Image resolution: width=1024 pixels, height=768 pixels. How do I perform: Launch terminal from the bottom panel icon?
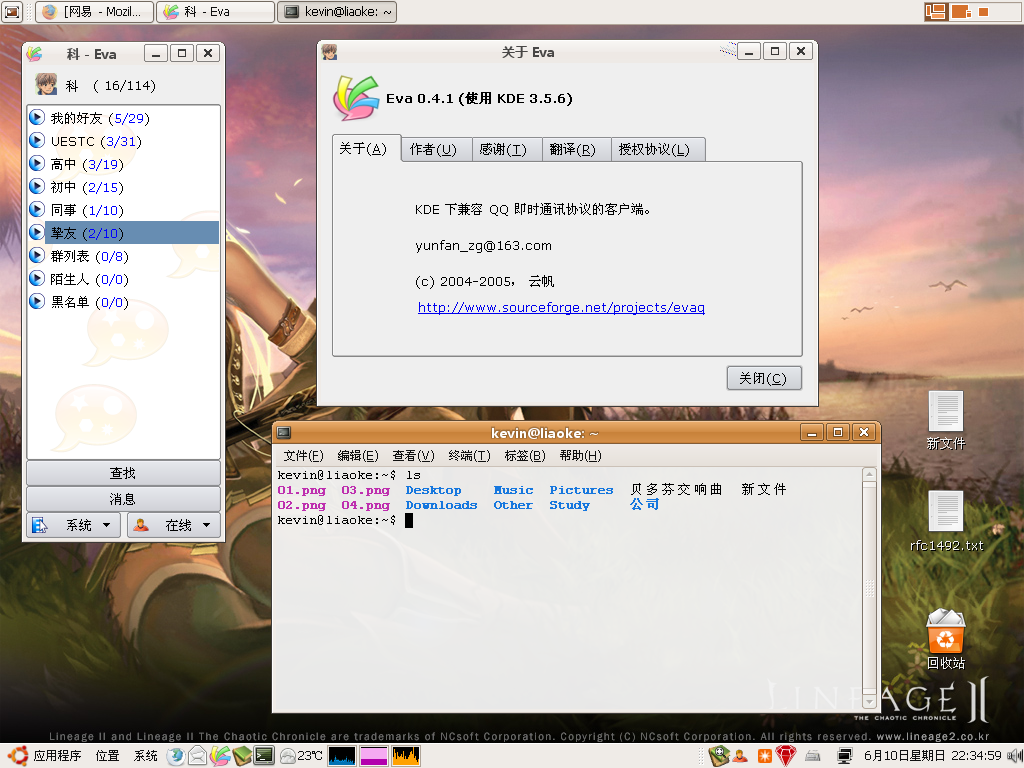[x=264, y=756]
